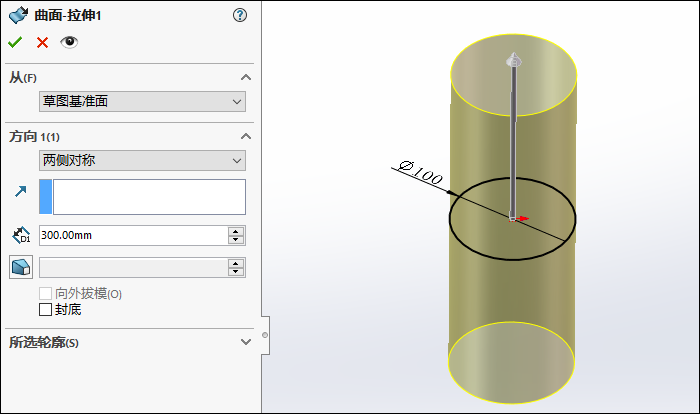Screen dimensions: 700x414
Task: Check the 向外拔模(O) checkbox
Action: click(x=46, y=293)
